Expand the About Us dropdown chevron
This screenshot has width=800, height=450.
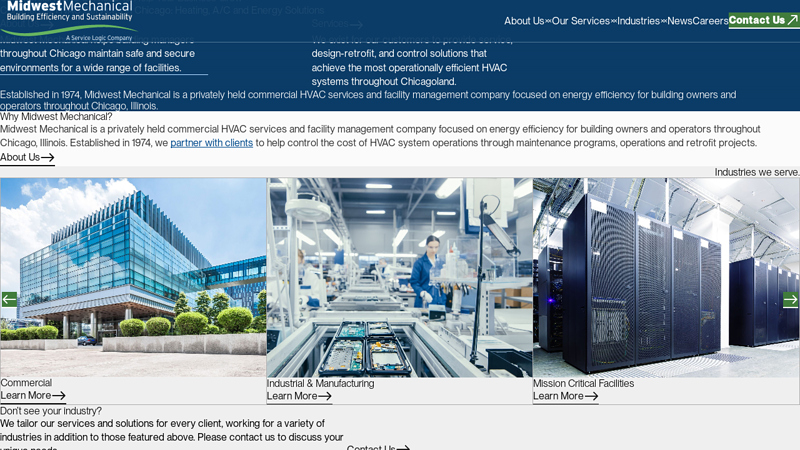[x=548, y=21]
